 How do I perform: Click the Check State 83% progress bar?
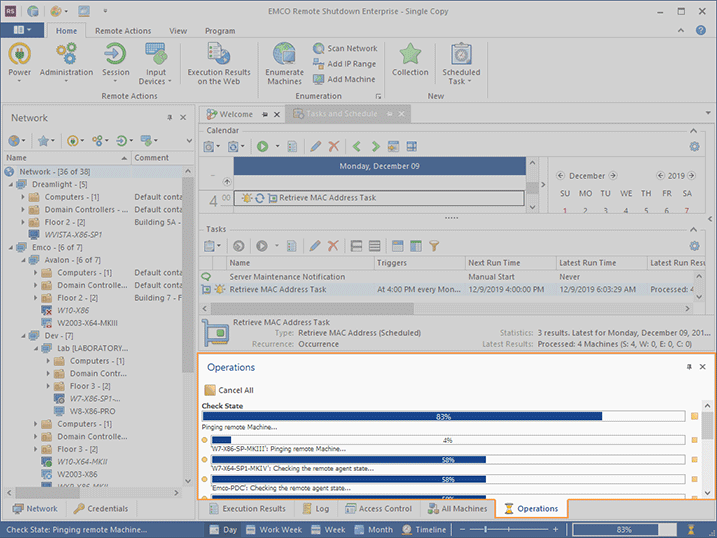tap(443, 416)
